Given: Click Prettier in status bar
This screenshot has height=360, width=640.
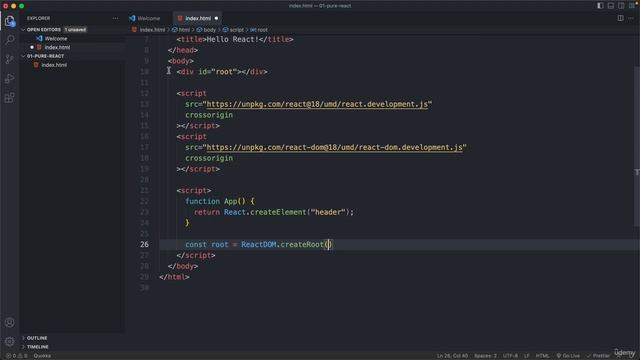Looking at the screenshot, I should (x=598, y=356).
